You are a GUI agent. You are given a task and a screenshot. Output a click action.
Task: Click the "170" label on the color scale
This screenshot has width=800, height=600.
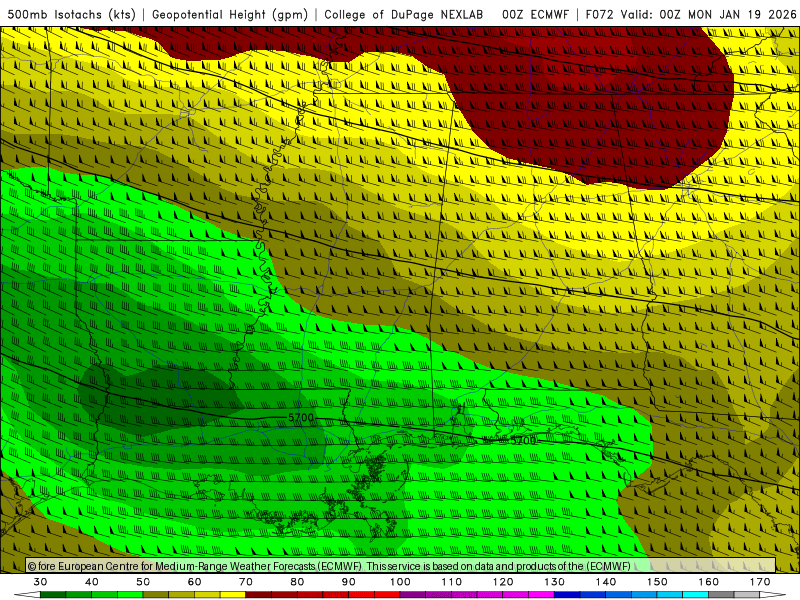tap(760, 582)
